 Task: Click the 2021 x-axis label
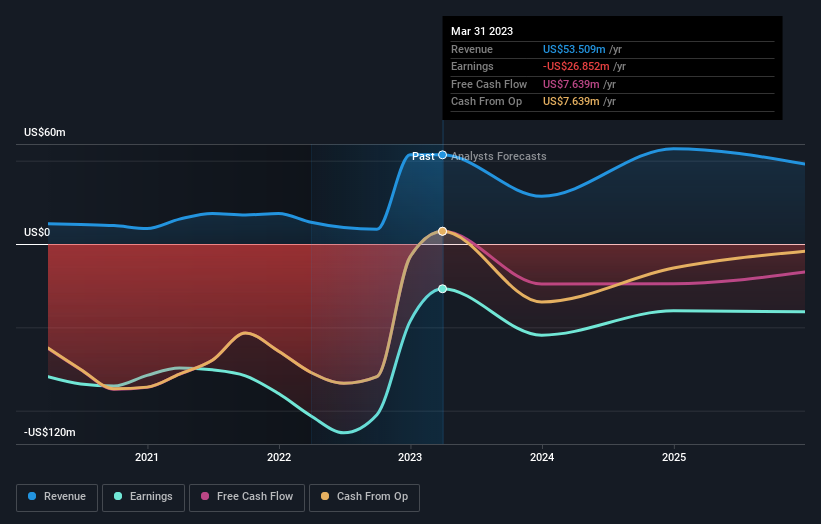click(147, 458)
